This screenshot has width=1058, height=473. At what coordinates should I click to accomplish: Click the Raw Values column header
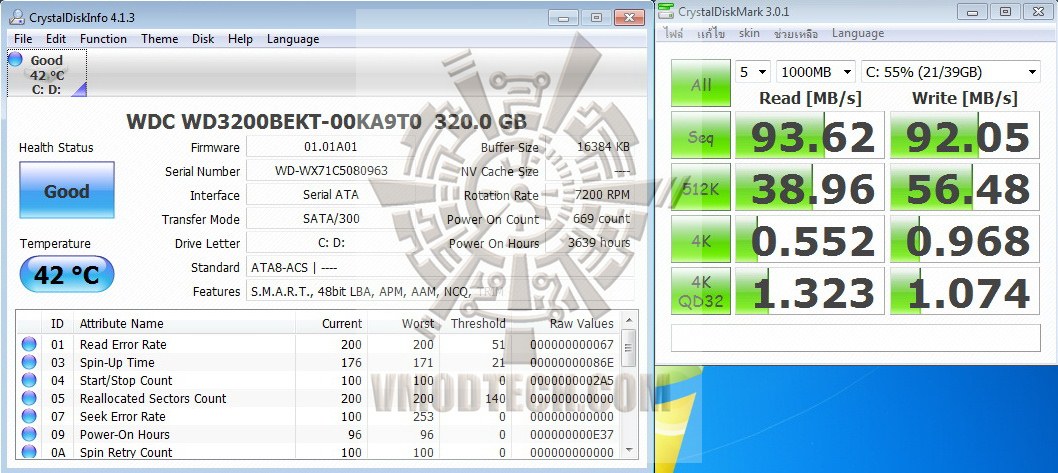(567, 323)
